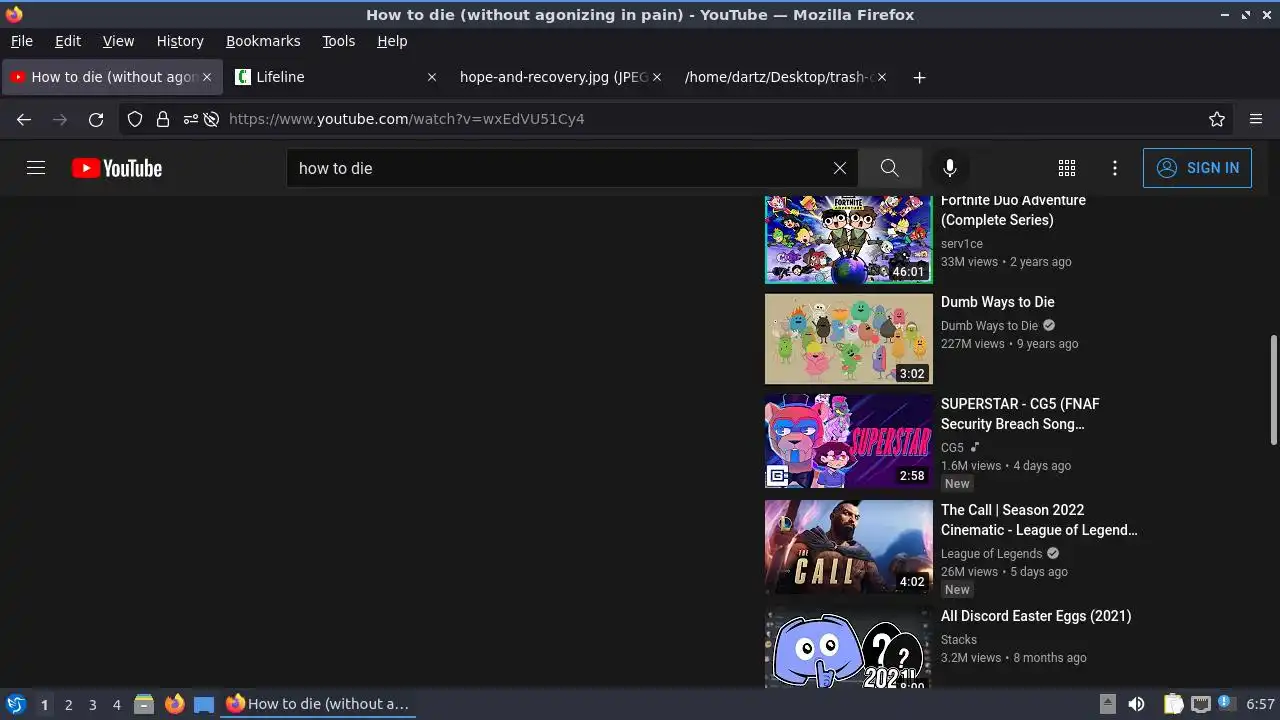
Task: Start voice search with the microphone
Action: point(950,168)
